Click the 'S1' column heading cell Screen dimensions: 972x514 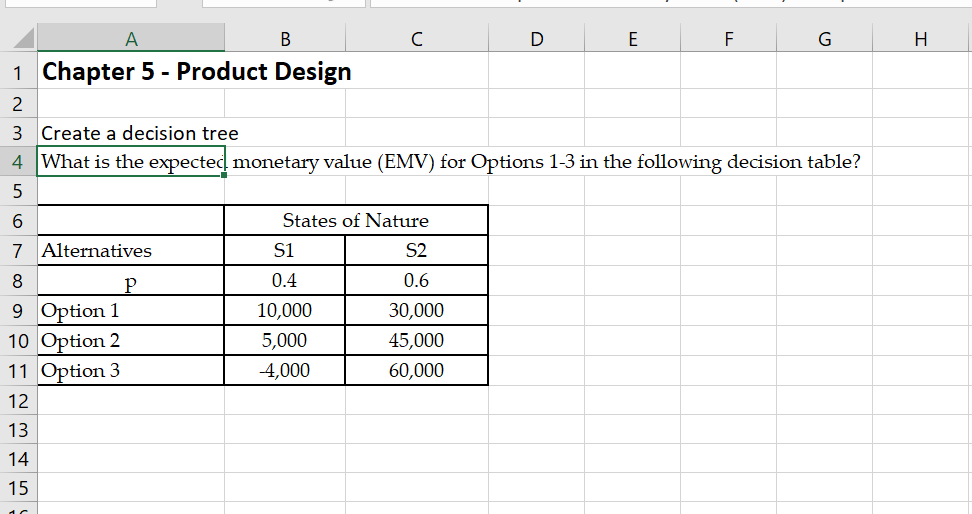tap(285, 250)
